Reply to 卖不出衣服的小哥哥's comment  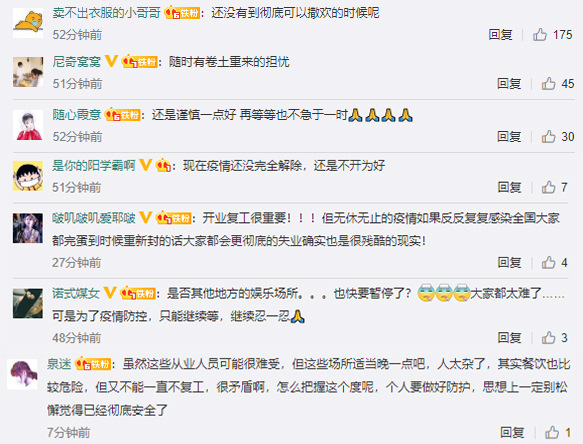click(500, 35)
